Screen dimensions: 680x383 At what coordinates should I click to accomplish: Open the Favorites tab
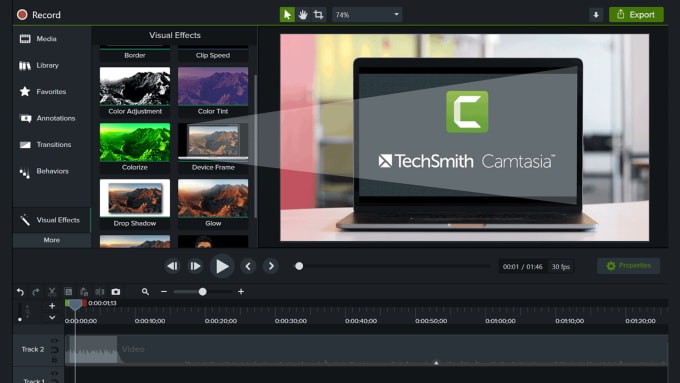[43, 92]
